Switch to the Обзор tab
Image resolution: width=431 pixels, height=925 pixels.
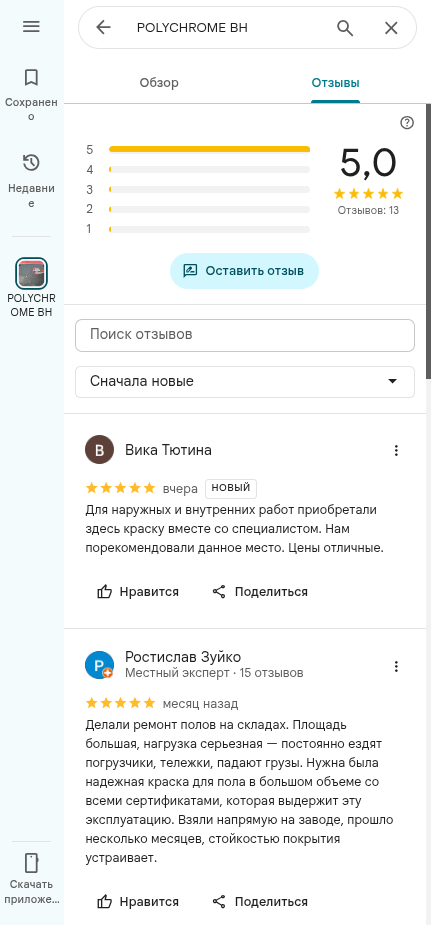[159, 83]
